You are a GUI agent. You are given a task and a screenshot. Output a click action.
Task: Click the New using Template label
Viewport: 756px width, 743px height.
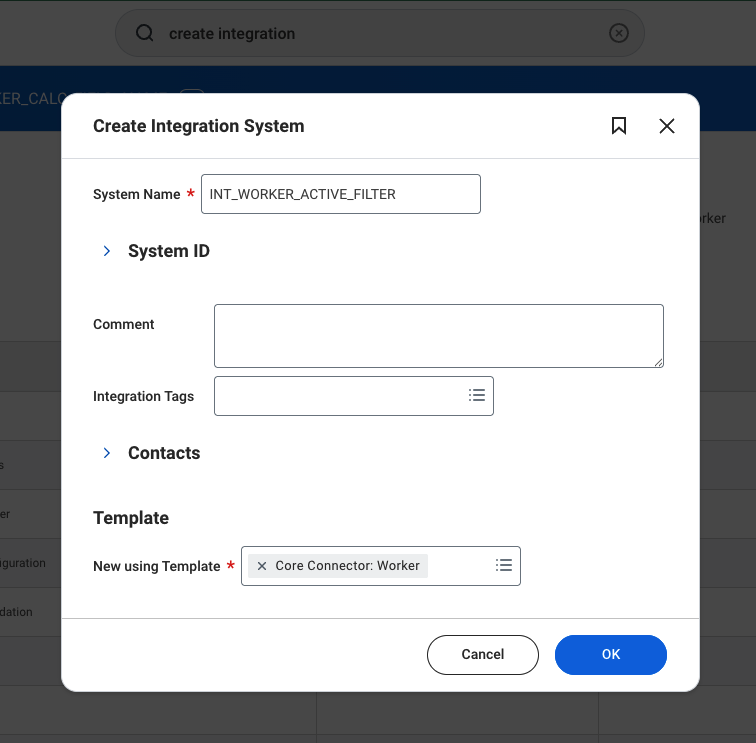[x=156, y=566]
